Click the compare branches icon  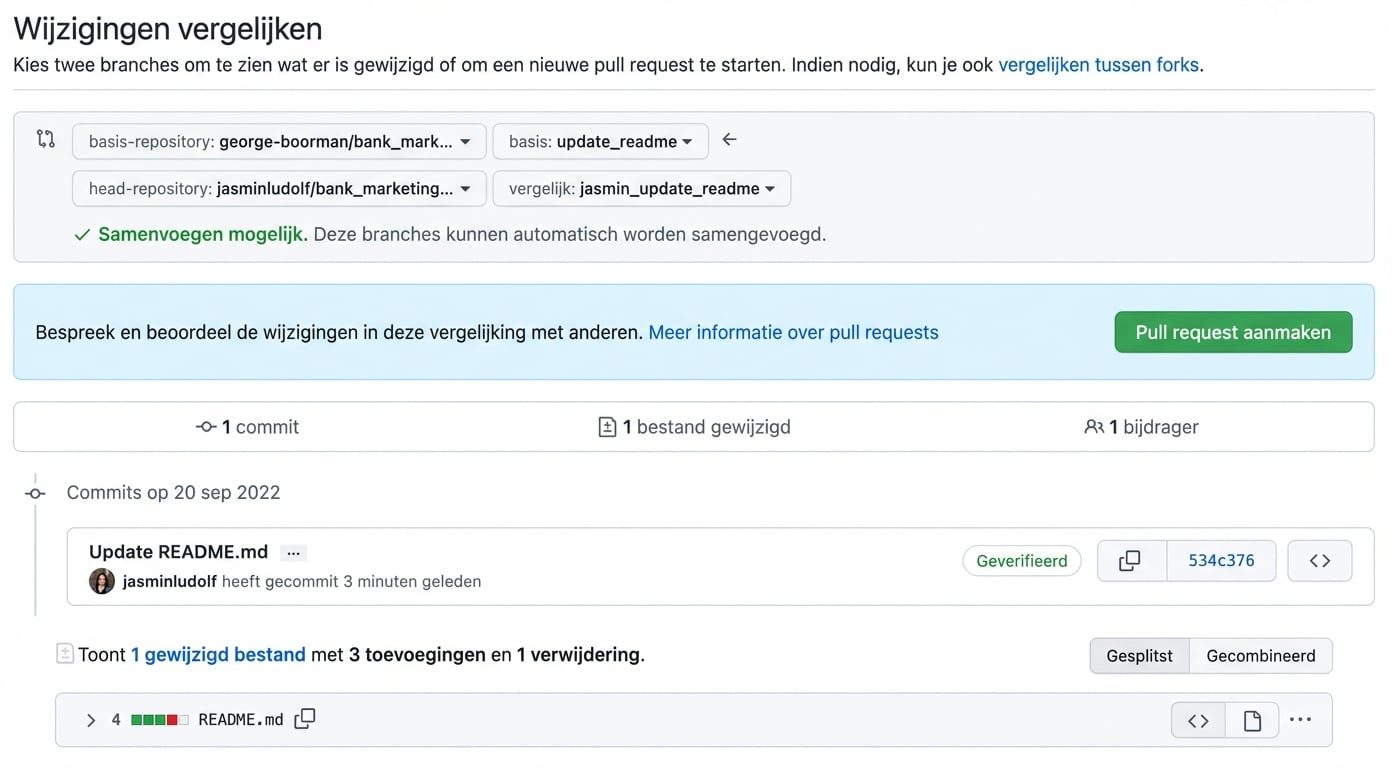45,140
